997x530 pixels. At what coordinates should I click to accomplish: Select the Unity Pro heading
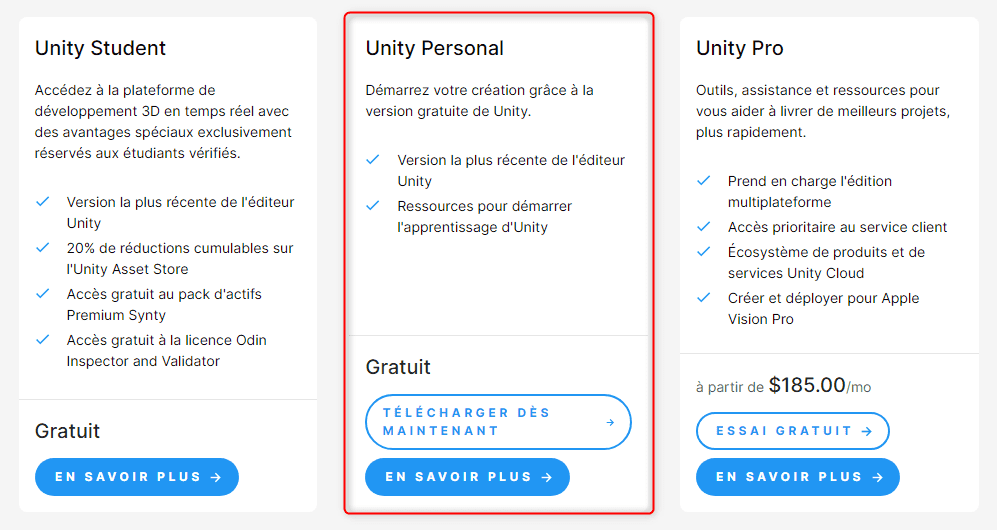coord(739,48)
